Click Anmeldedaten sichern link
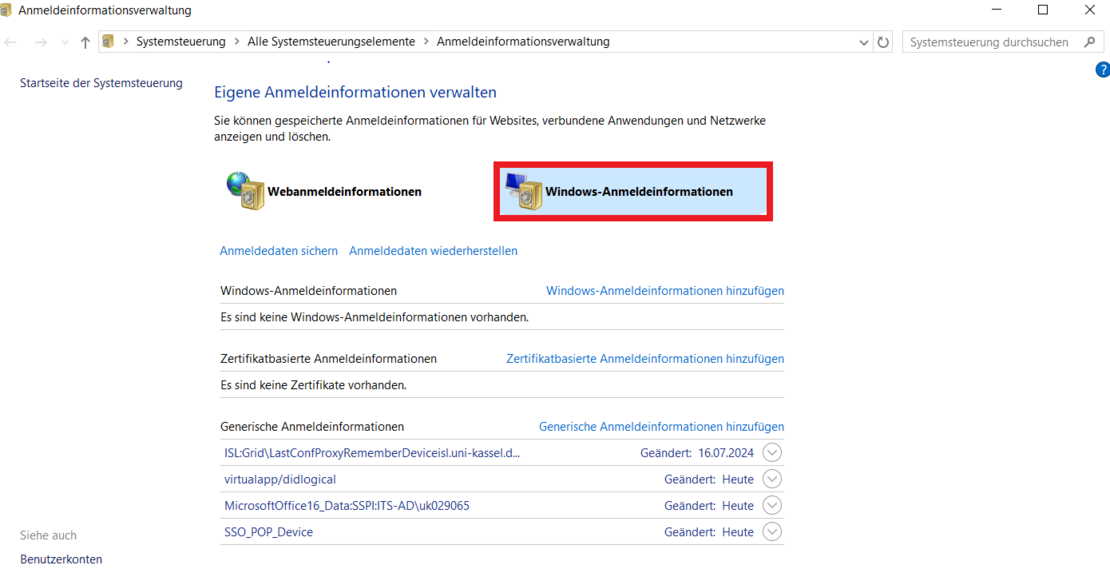1110x581 pixels. [278, 251]
